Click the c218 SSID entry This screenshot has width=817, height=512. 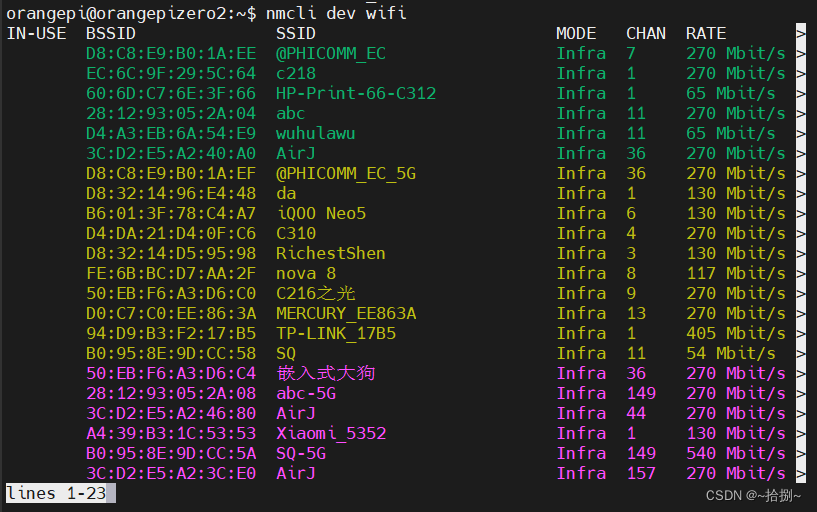[295, 73]
